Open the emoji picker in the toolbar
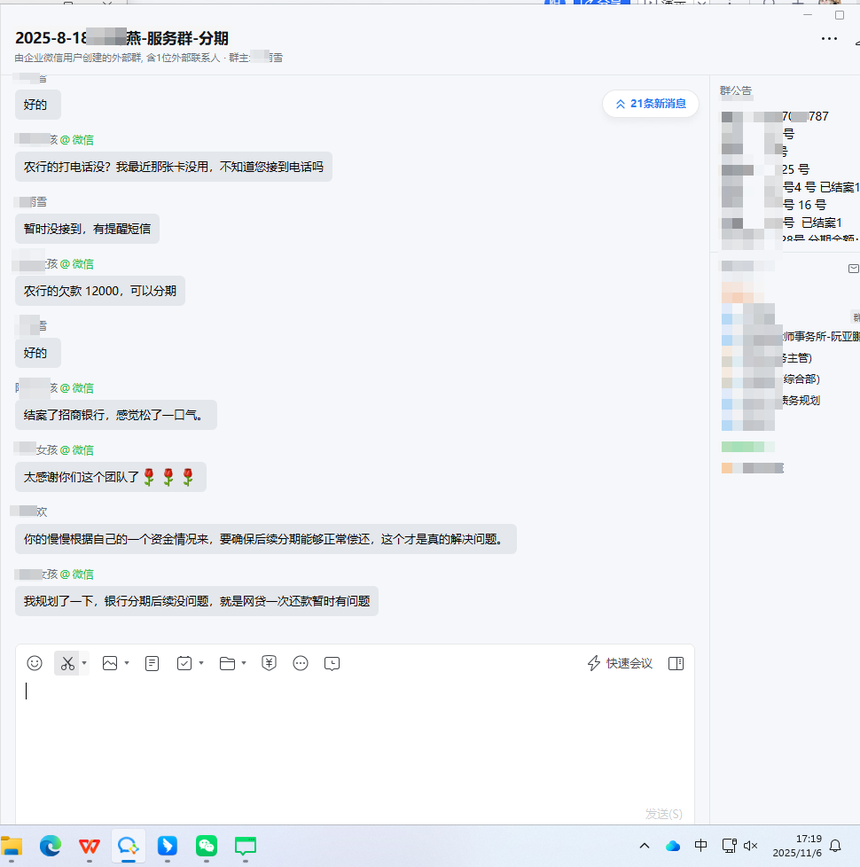Screen dimensions: 860x867 point(34,663)
